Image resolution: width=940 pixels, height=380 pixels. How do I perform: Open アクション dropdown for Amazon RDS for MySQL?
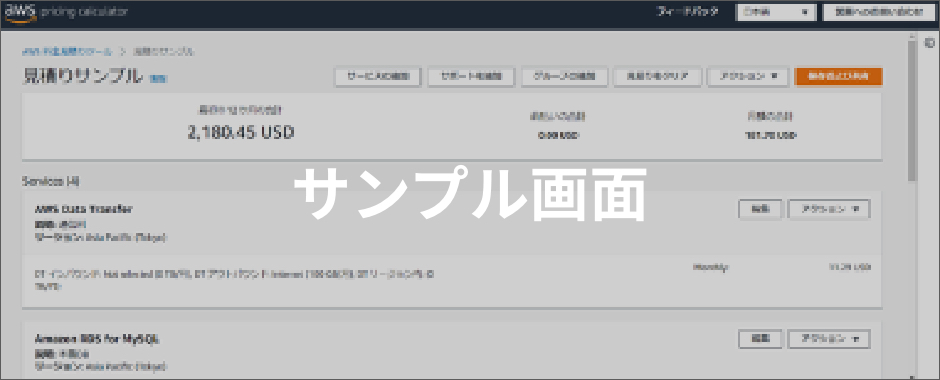tap(828, 339)
